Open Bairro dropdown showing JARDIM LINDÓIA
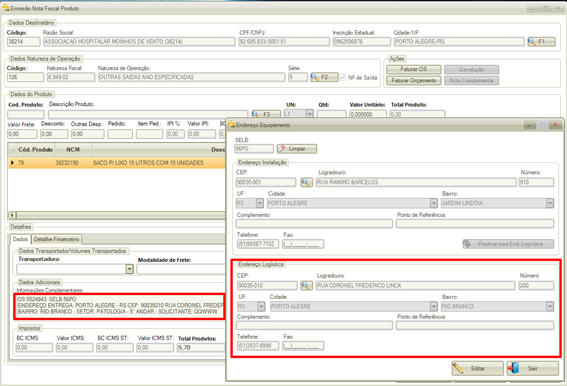Image resolution: width=567 pixels, height=386 pixels. (x=550, y=203)
